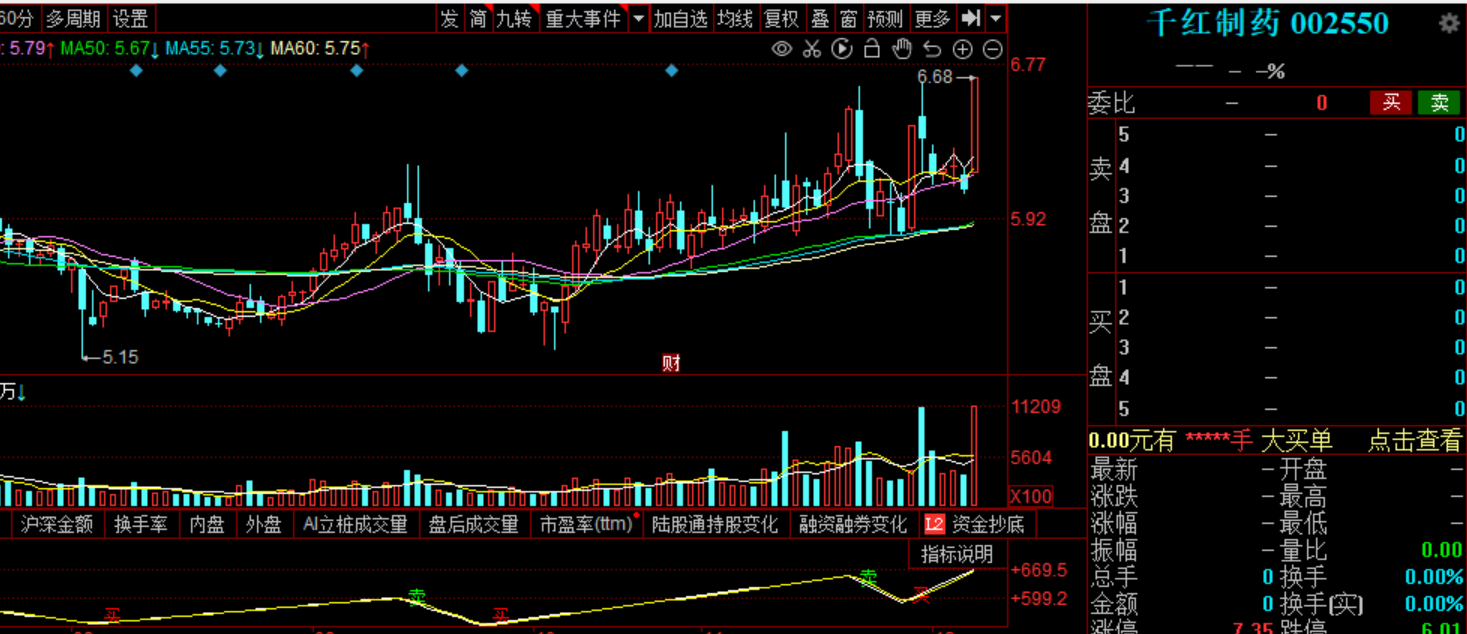Click the undo arrow icon
The width and height of the screenshot is (1467, 634).
tap(932, 49)
